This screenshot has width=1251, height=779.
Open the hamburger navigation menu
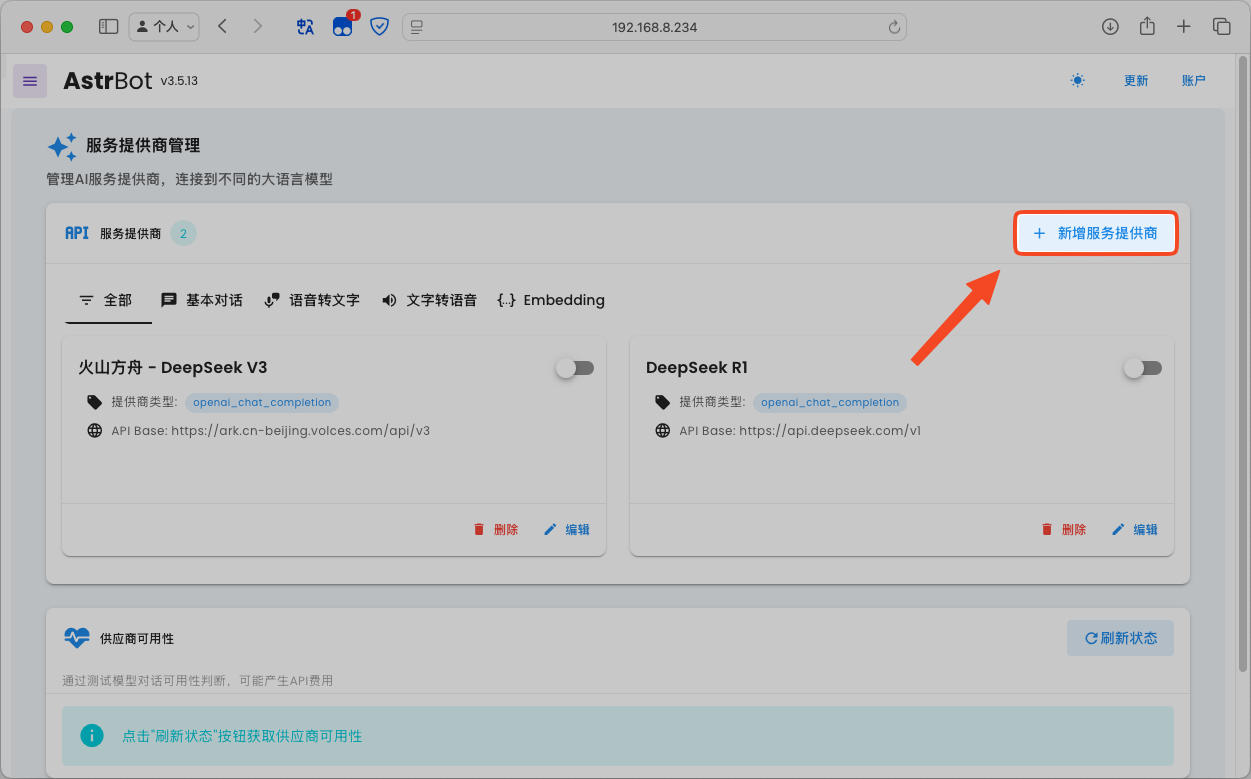pos(30,81)
